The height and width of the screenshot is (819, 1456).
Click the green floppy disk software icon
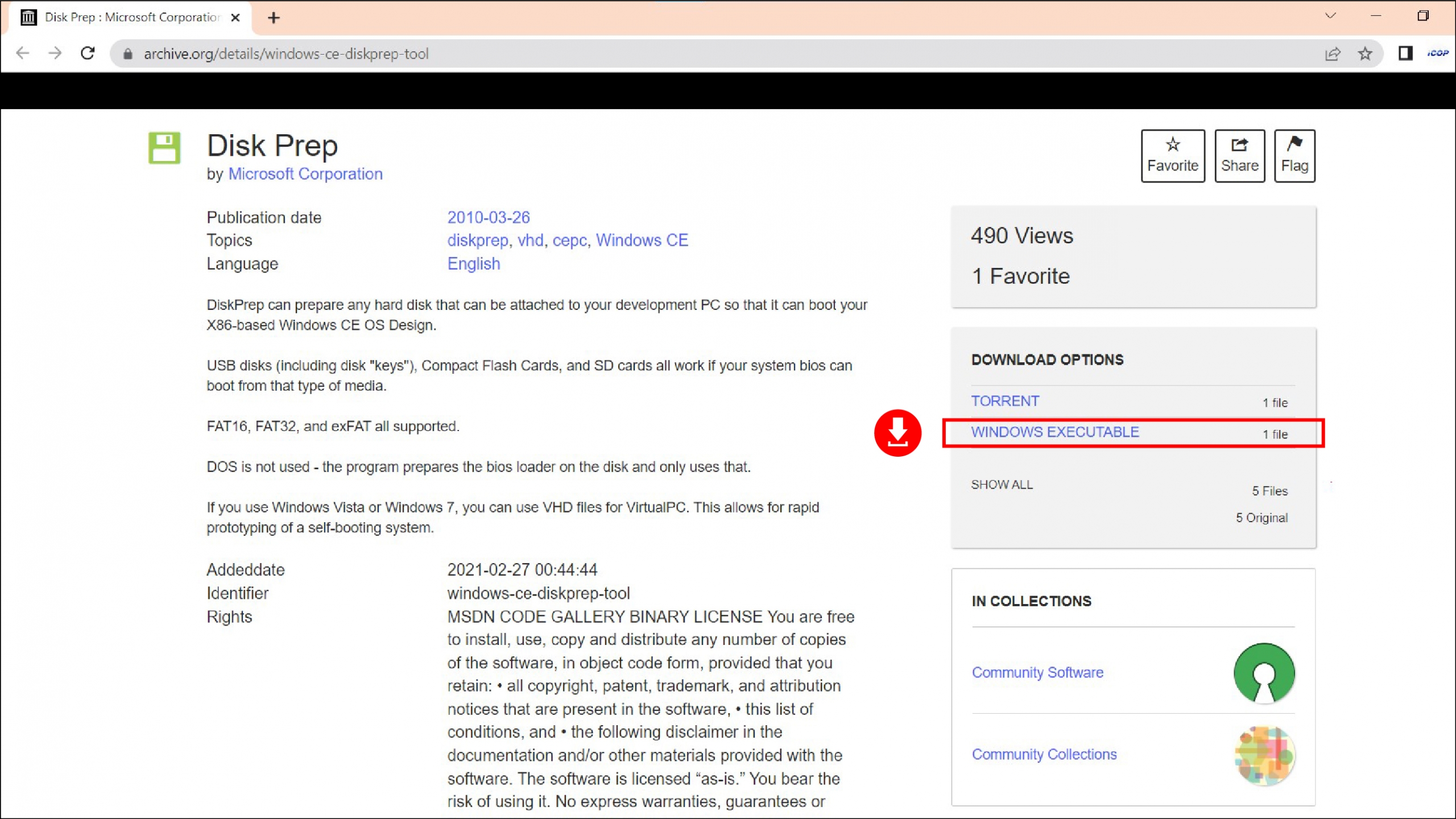click(x=164, y=148)
